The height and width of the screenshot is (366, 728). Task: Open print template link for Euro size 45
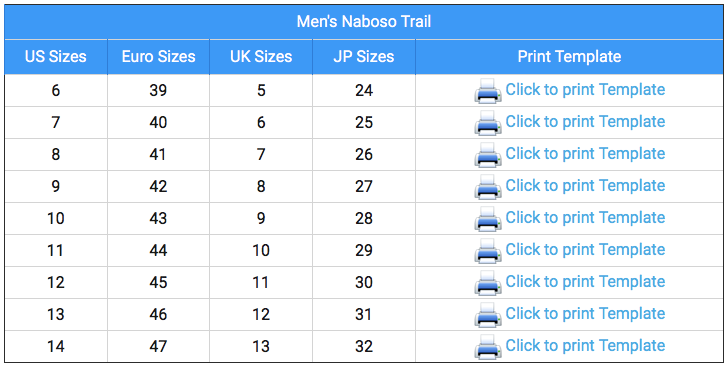point(585,281)
